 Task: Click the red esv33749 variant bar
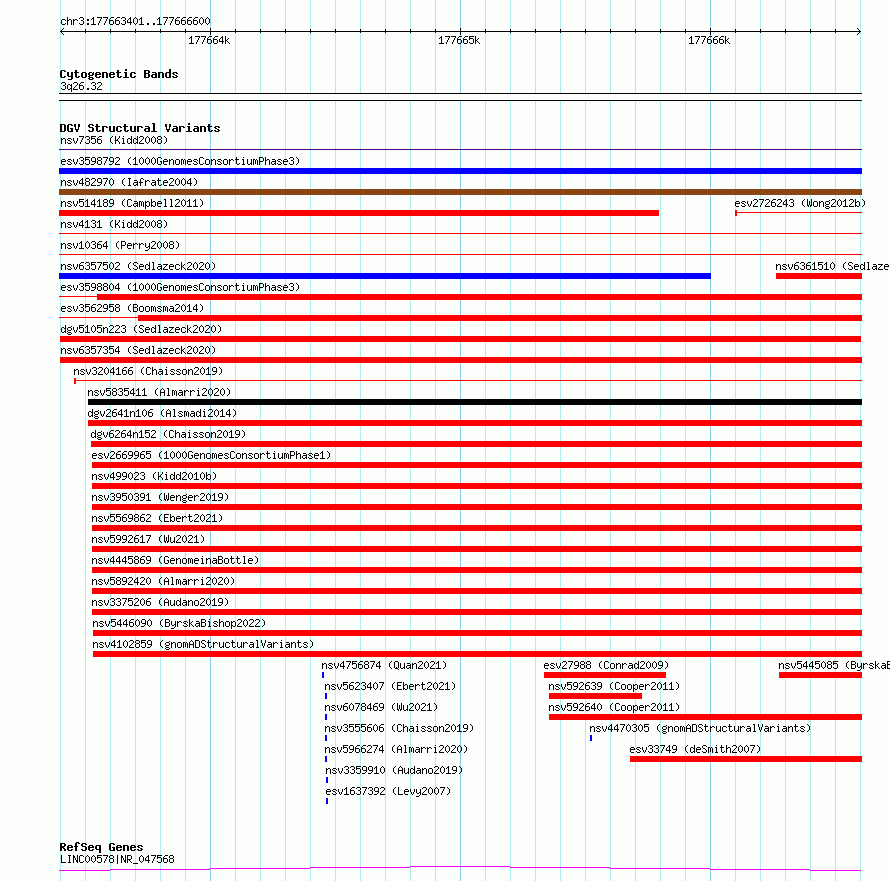[746, 759]
